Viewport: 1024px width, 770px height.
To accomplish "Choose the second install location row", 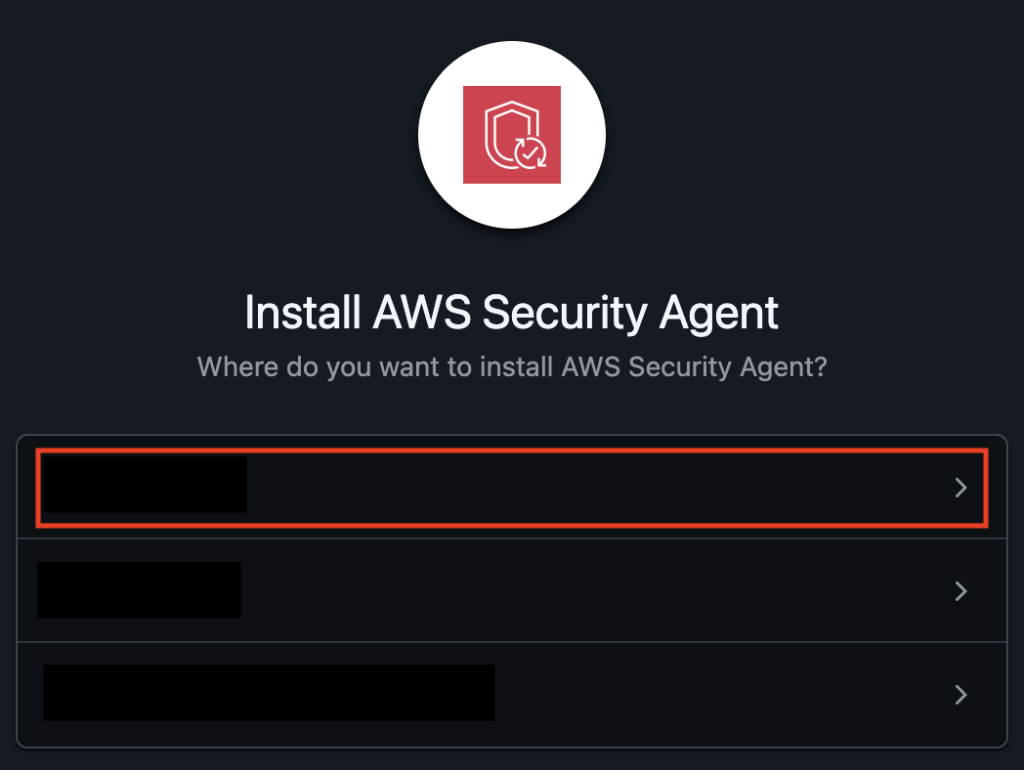I will coord(600,591).
